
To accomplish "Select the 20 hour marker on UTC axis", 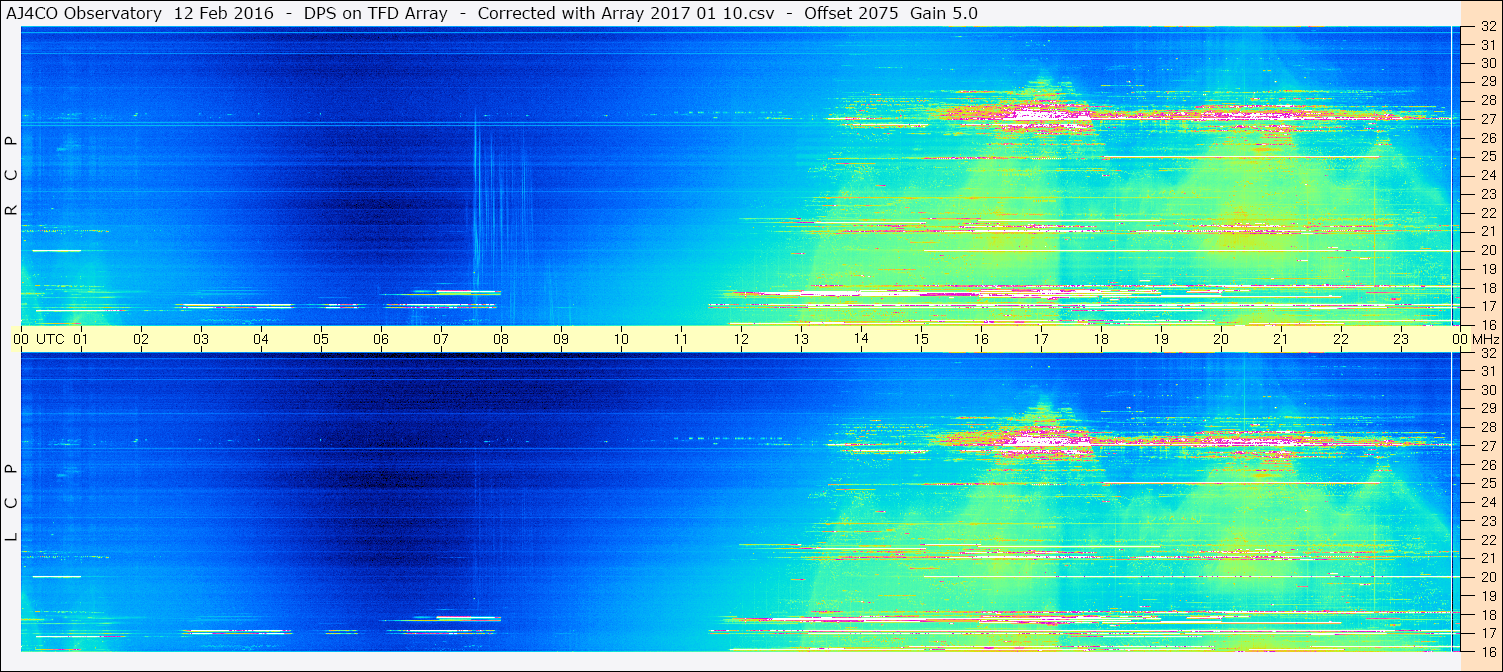I will (x=1221, y=339).
